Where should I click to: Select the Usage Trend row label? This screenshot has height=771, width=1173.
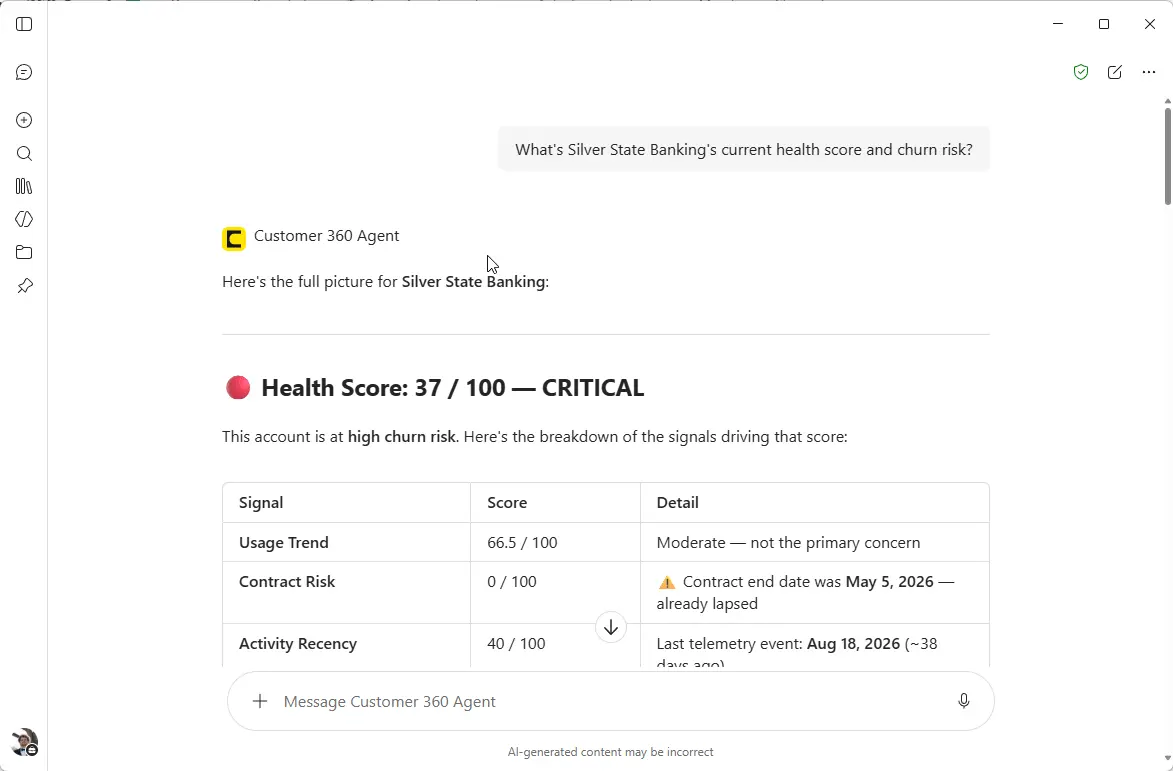pos(284,543)
